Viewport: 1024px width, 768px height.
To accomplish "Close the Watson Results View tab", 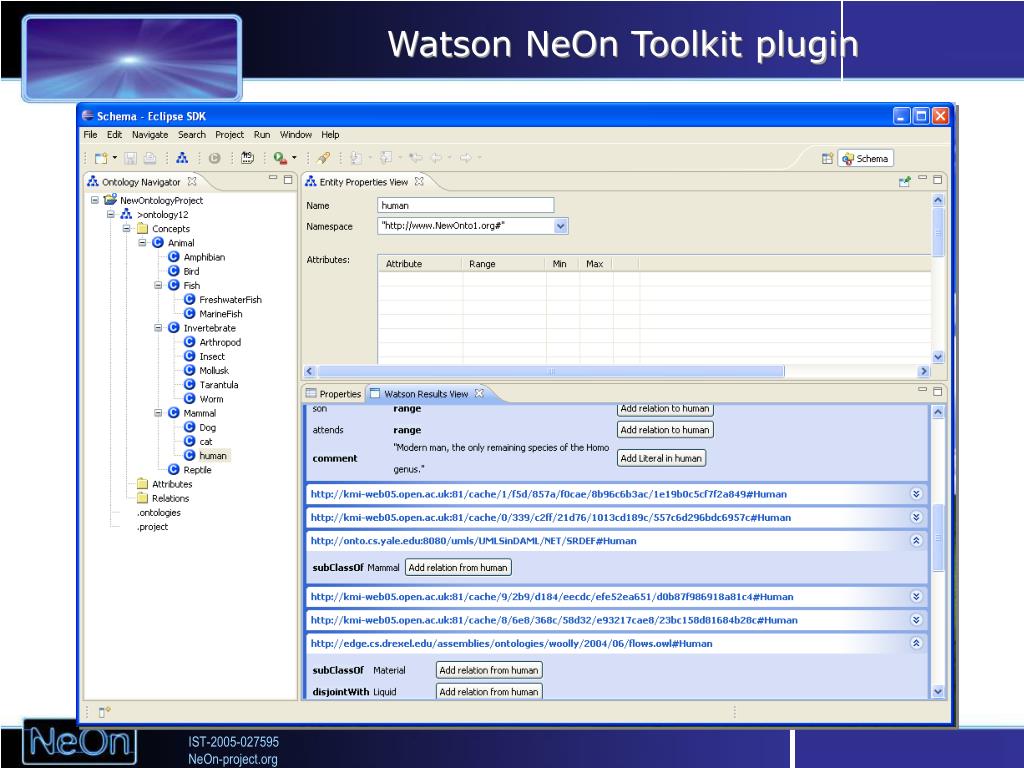I will coord(479,393).
